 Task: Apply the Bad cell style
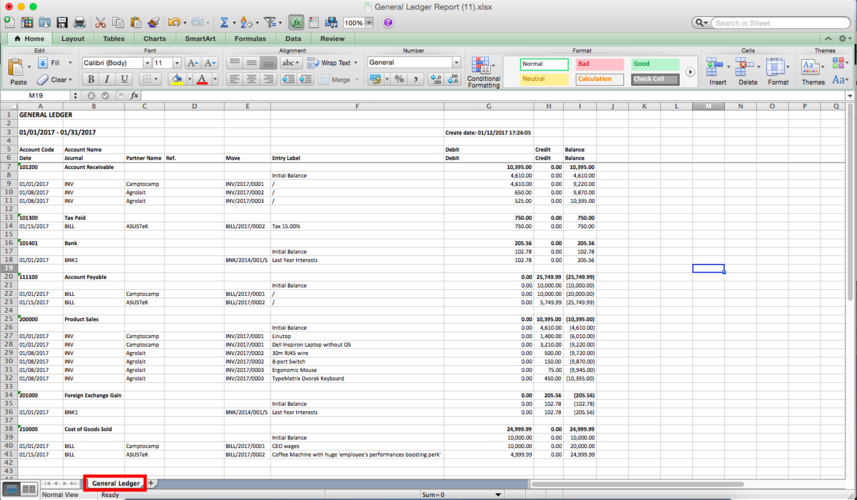(x=600, y=64)
